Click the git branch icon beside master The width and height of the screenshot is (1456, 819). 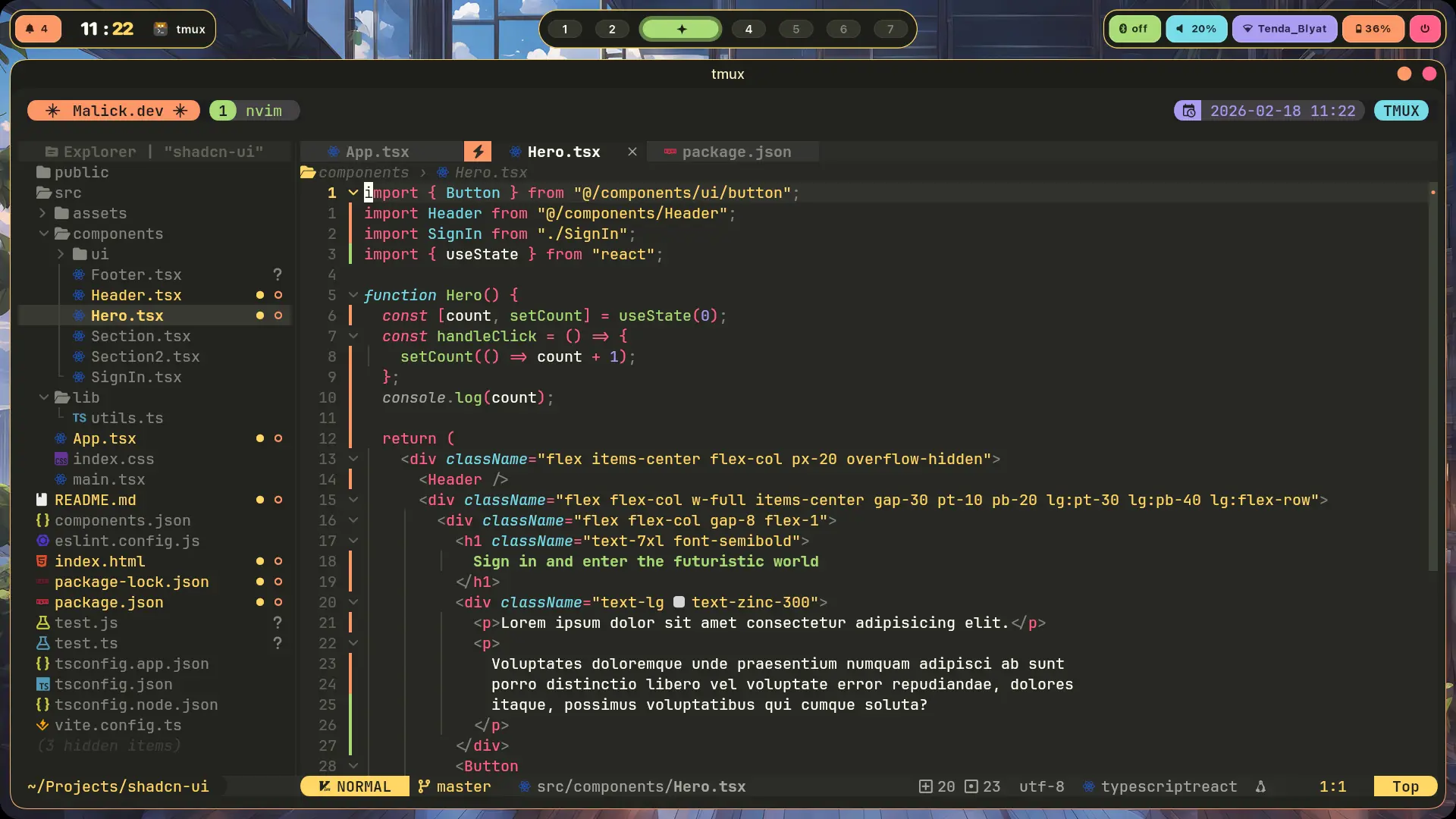tap(424, 786)
